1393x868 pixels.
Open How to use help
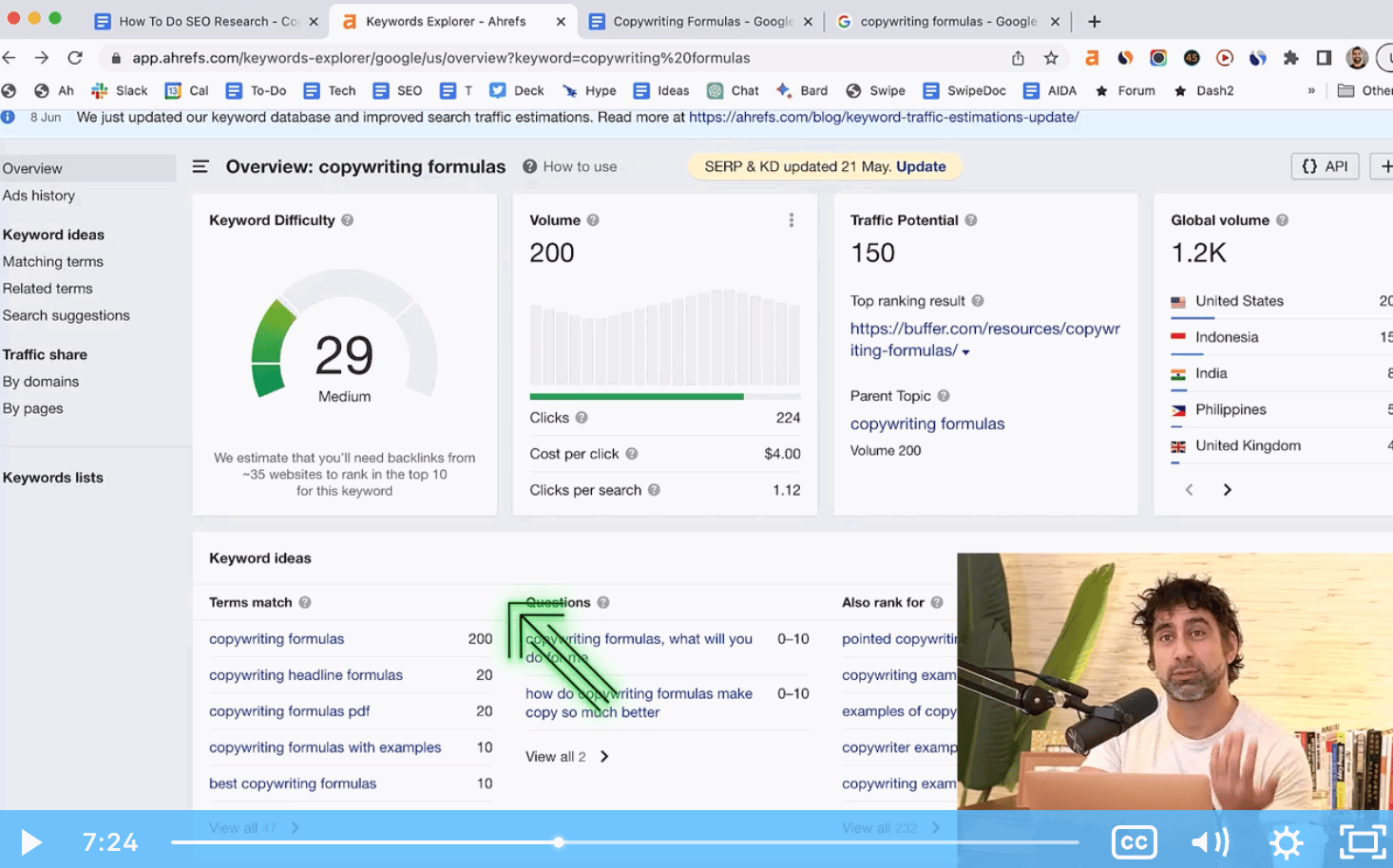pos(570,167)
